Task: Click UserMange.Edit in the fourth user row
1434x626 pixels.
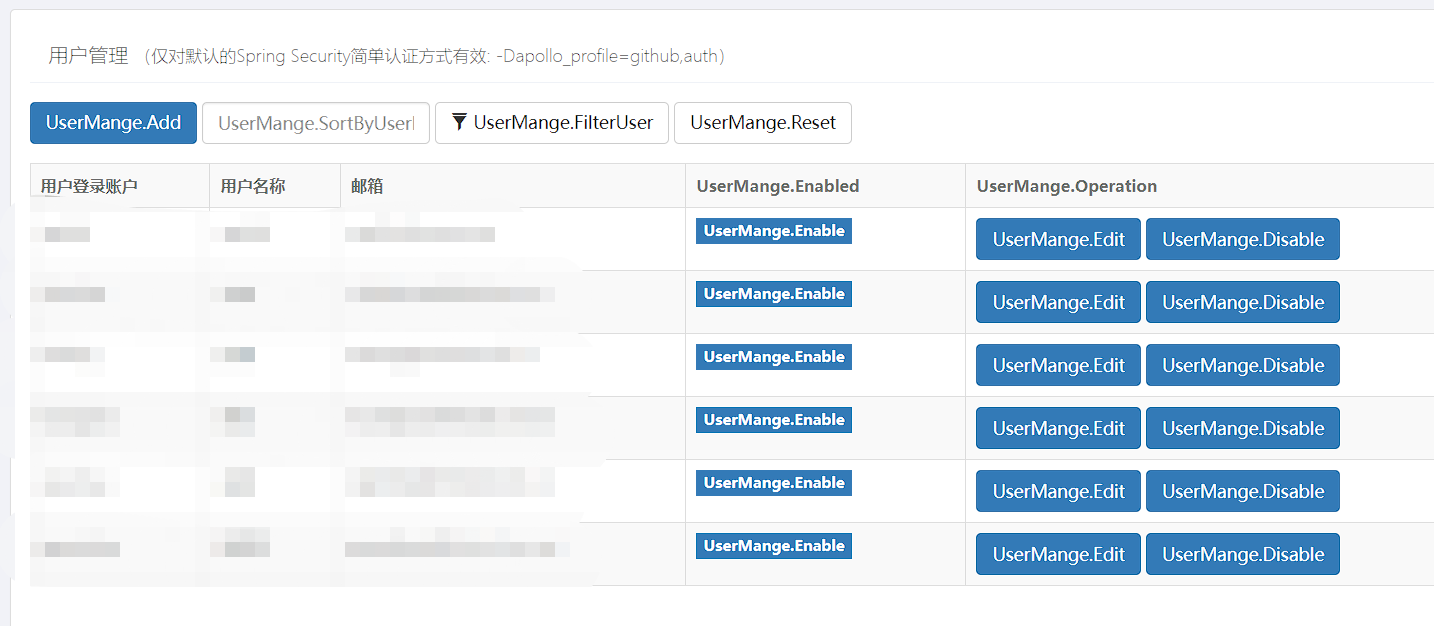Action: pyautogui.click(x=1058, y=428)
